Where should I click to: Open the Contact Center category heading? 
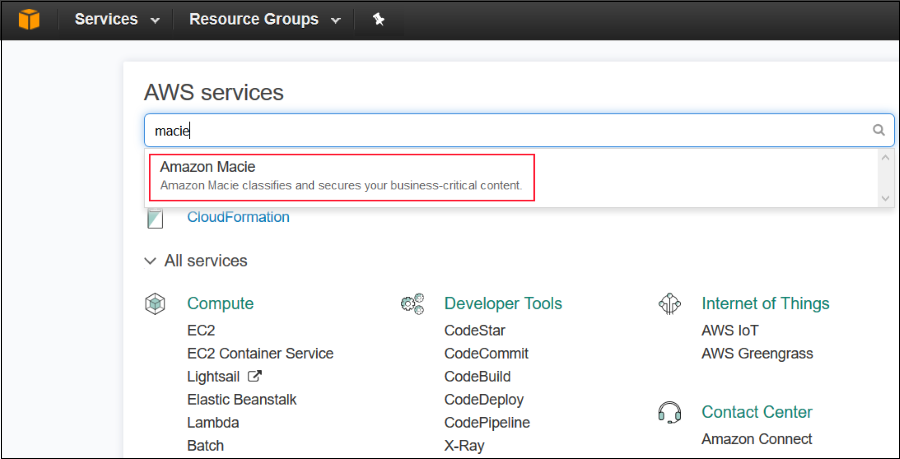(757, 412)
